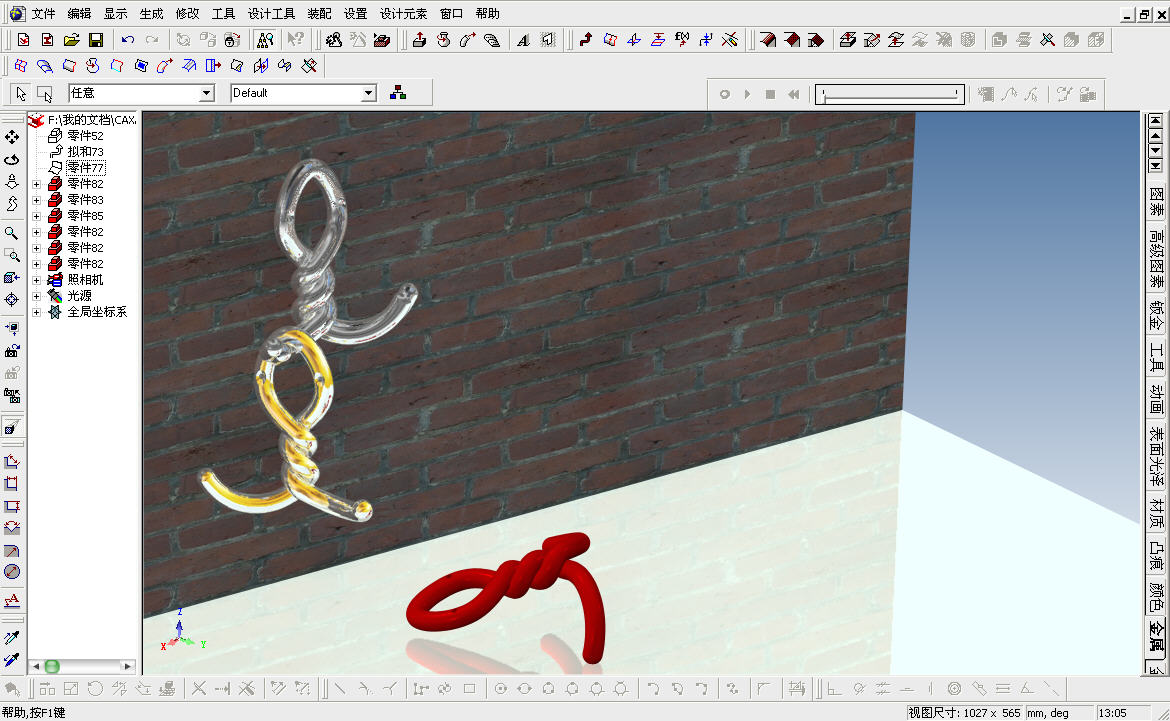This screenshot has height=721, width=1170.
Task: Select 零件83 in the design tree
Action: (x=85, y=200)
